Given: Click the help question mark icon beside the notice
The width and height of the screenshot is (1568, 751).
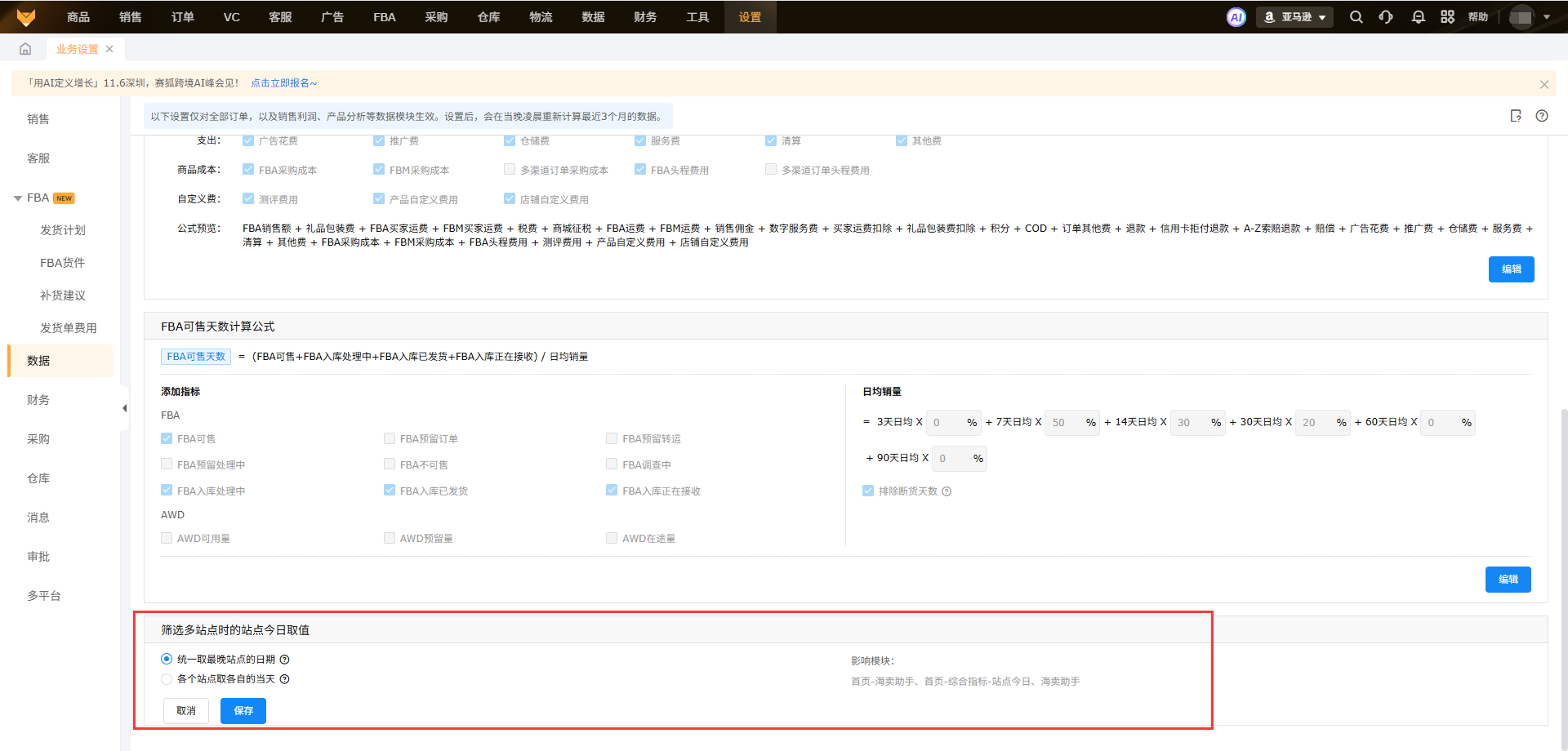Looking at the screenshot, I should coord(1542,116).
